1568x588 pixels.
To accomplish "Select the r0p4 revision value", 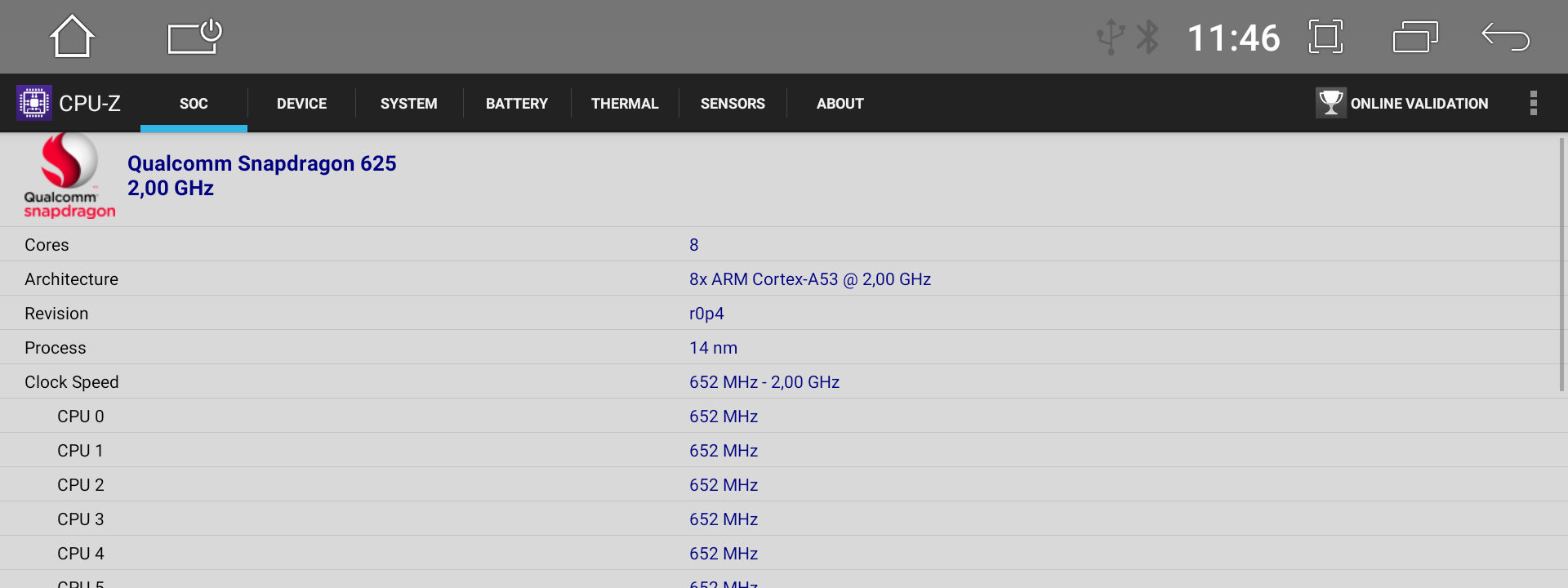I will tap(706, 314).
